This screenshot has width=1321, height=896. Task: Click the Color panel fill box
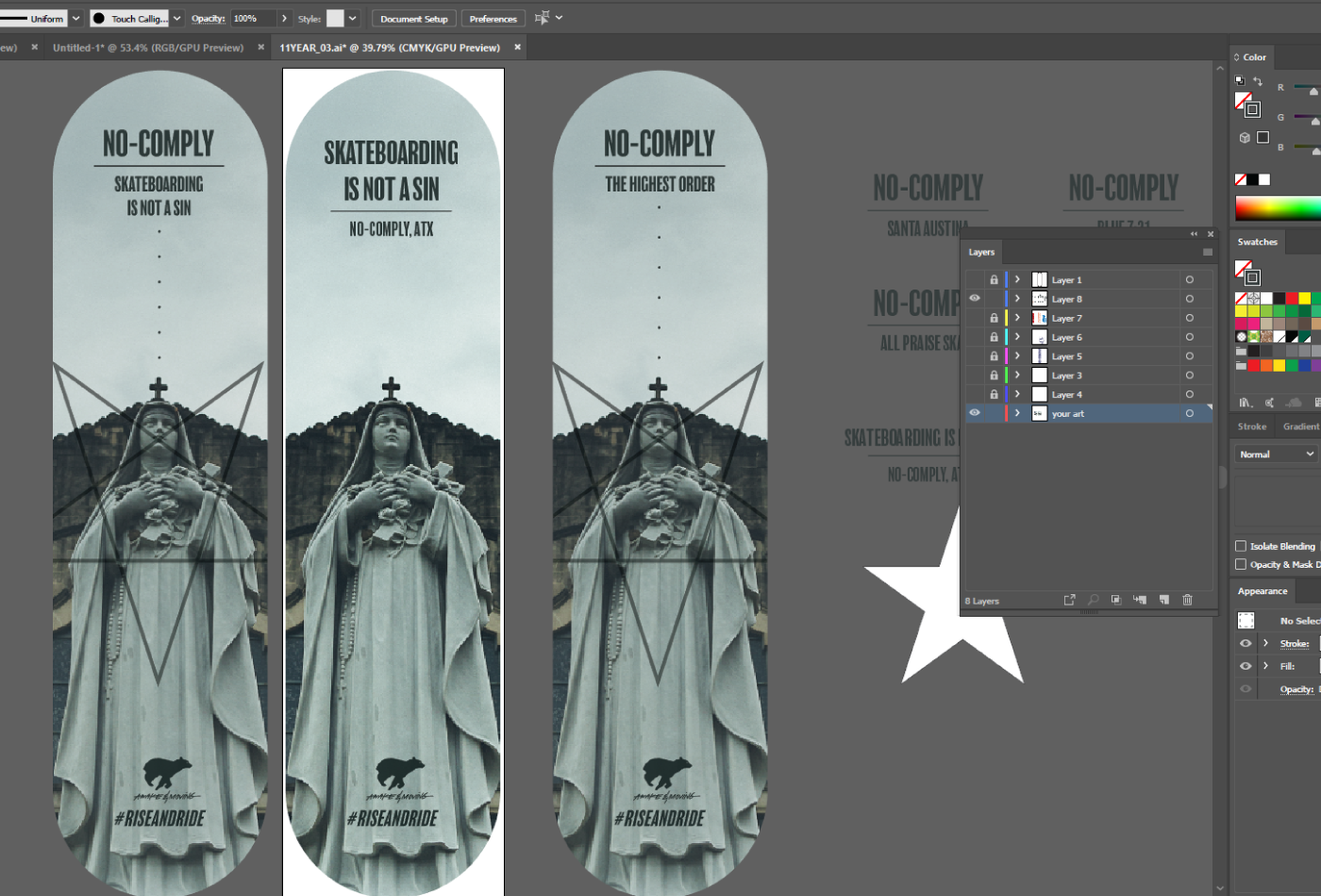(1243, 99)
